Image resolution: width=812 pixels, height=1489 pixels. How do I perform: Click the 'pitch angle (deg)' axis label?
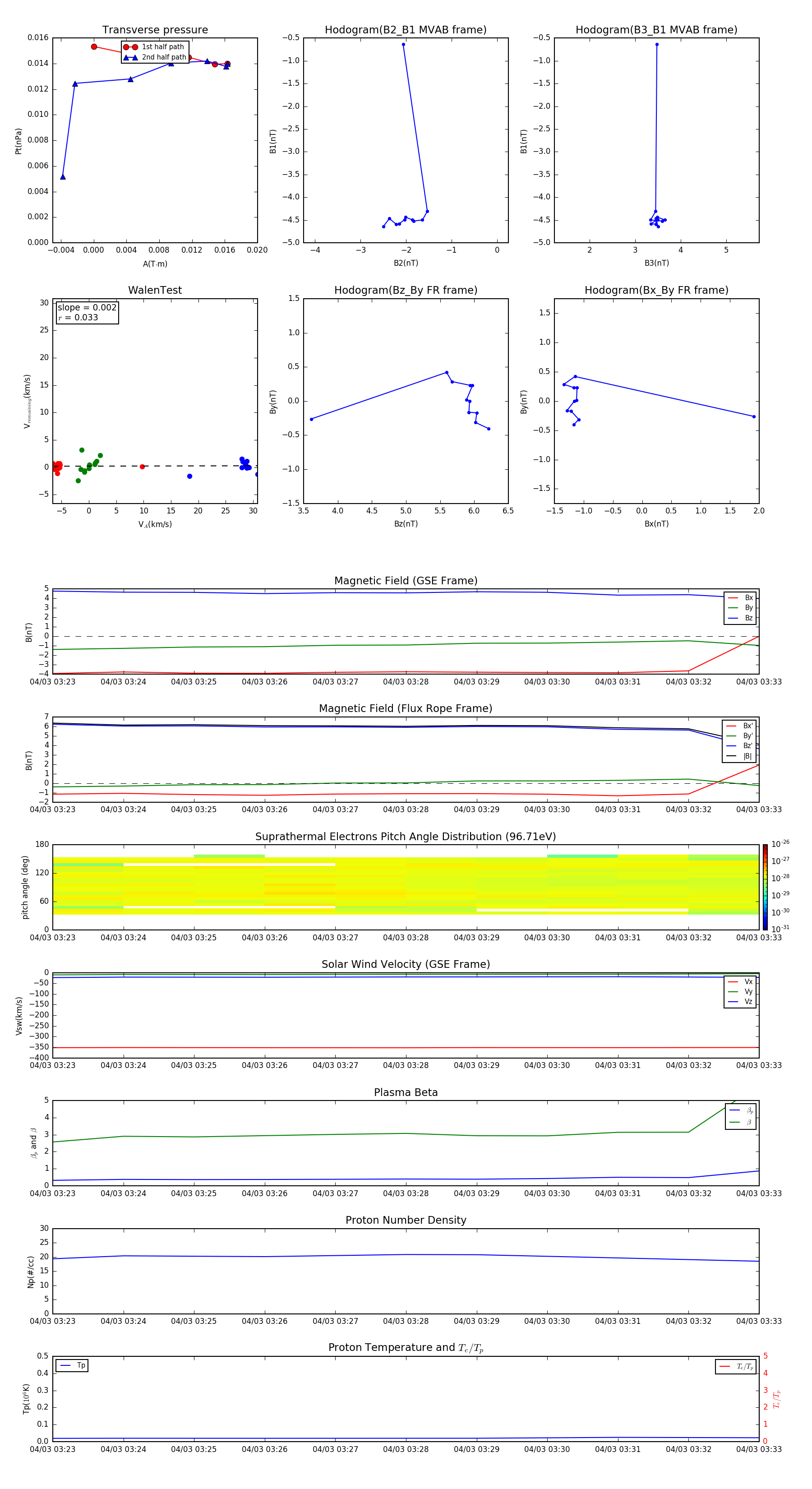pyautogui.click(x=25, y=887)
